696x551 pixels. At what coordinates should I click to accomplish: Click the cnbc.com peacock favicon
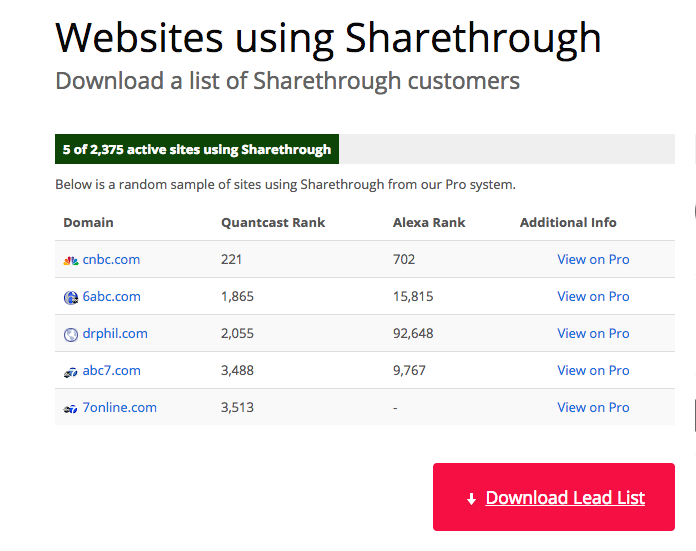point(71,261)
